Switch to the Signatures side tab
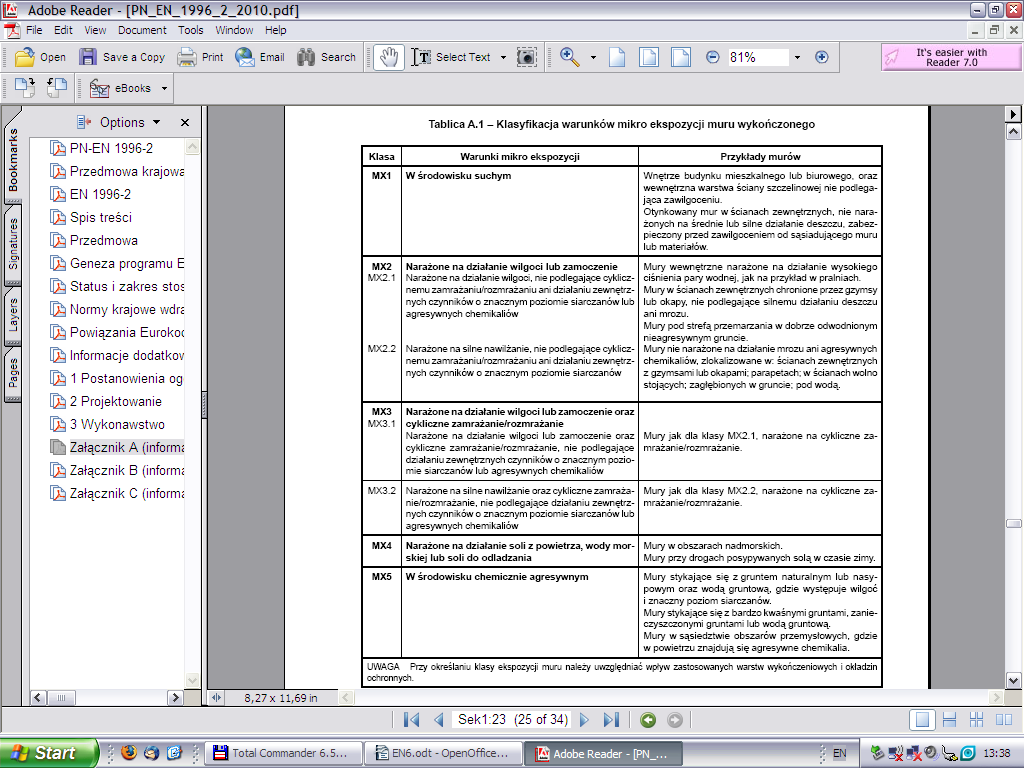 pyautogui.click(x=13, y=244)
